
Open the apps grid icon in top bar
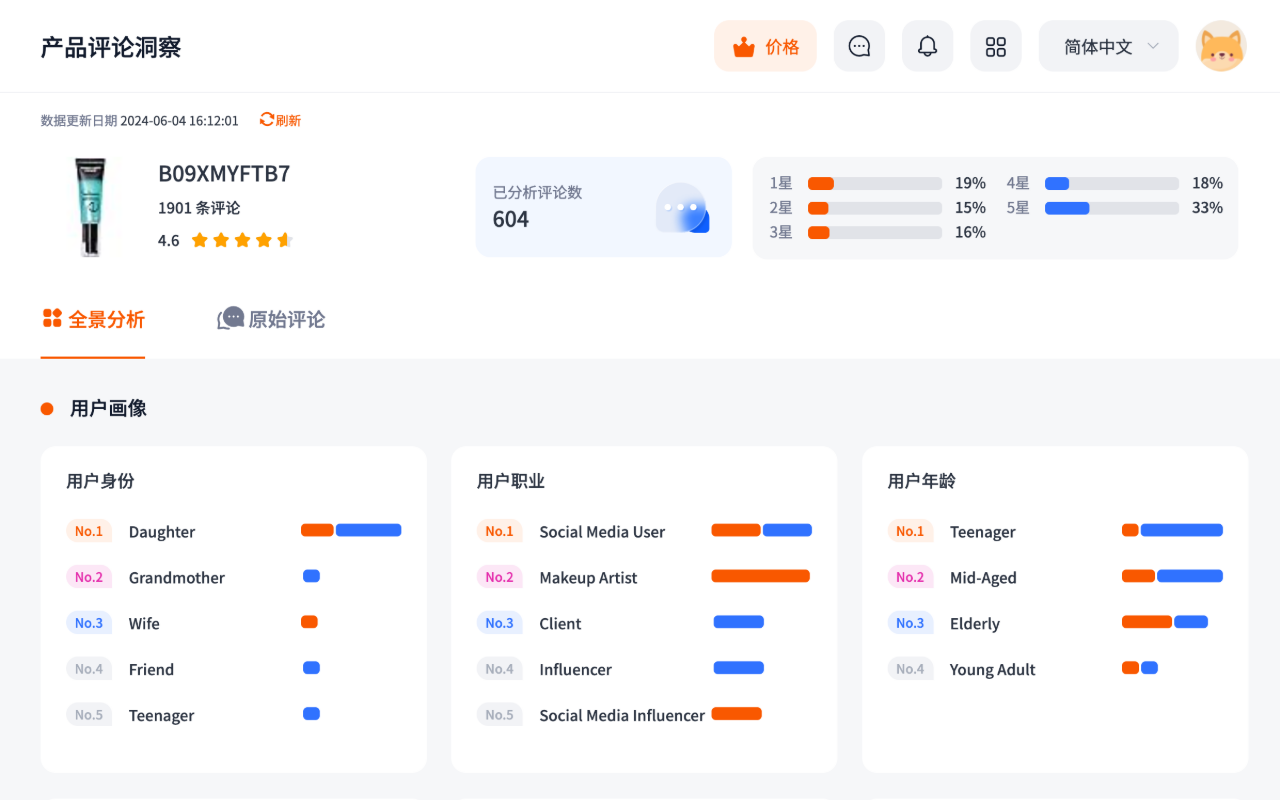click(x=995, y=45)
